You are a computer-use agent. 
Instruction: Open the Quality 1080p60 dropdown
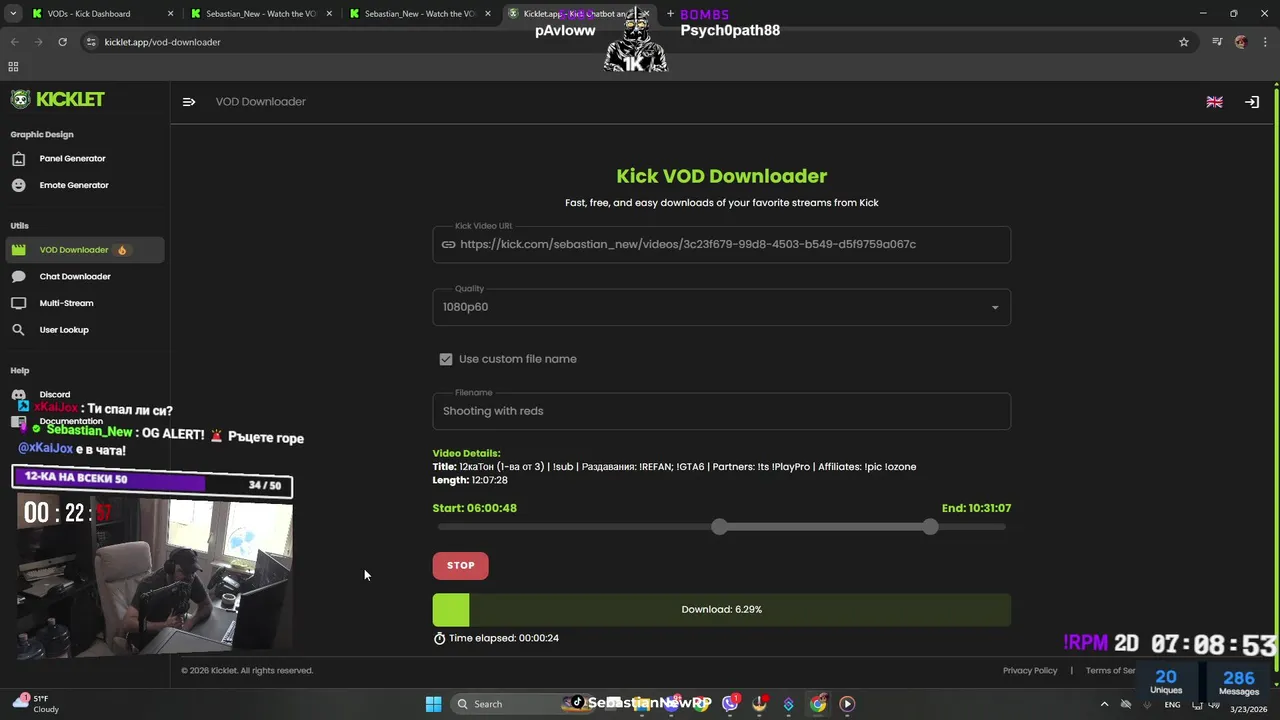(x=721, y=307)
